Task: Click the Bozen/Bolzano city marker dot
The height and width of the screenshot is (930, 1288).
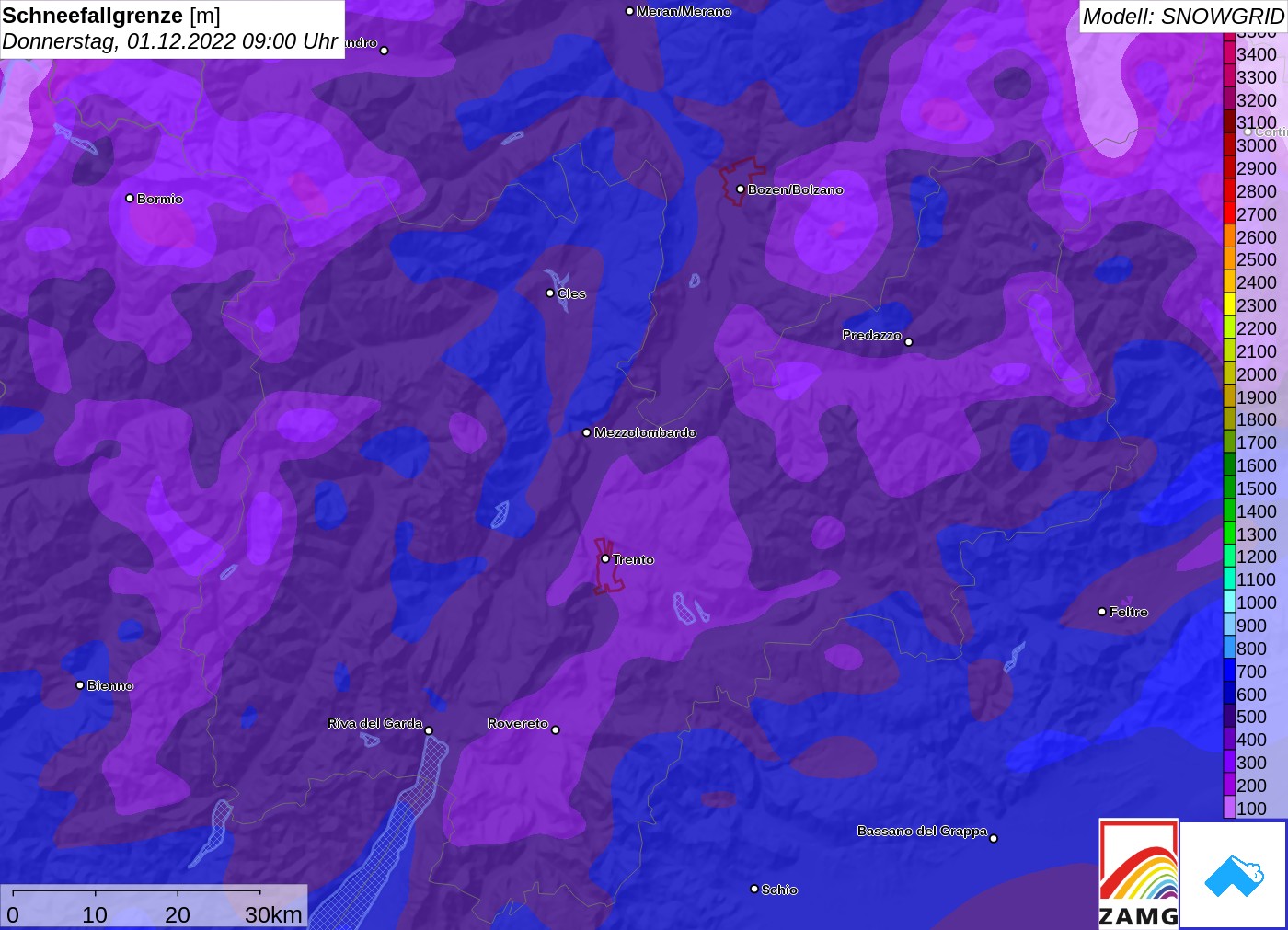Action: 740,189
